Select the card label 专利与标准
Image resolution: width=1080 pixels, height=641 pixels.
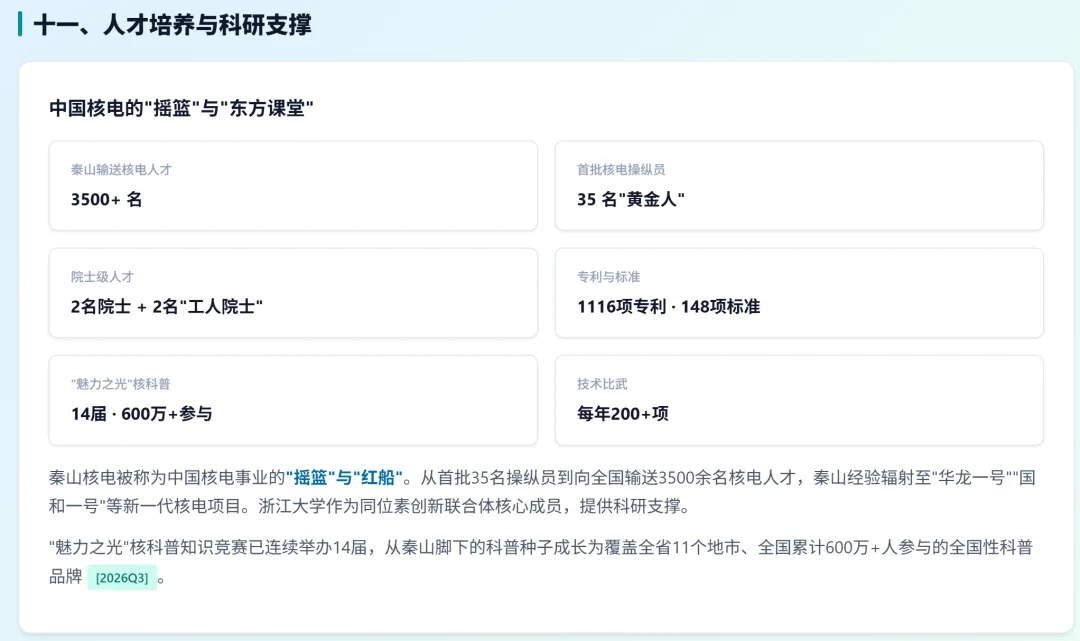609,277
